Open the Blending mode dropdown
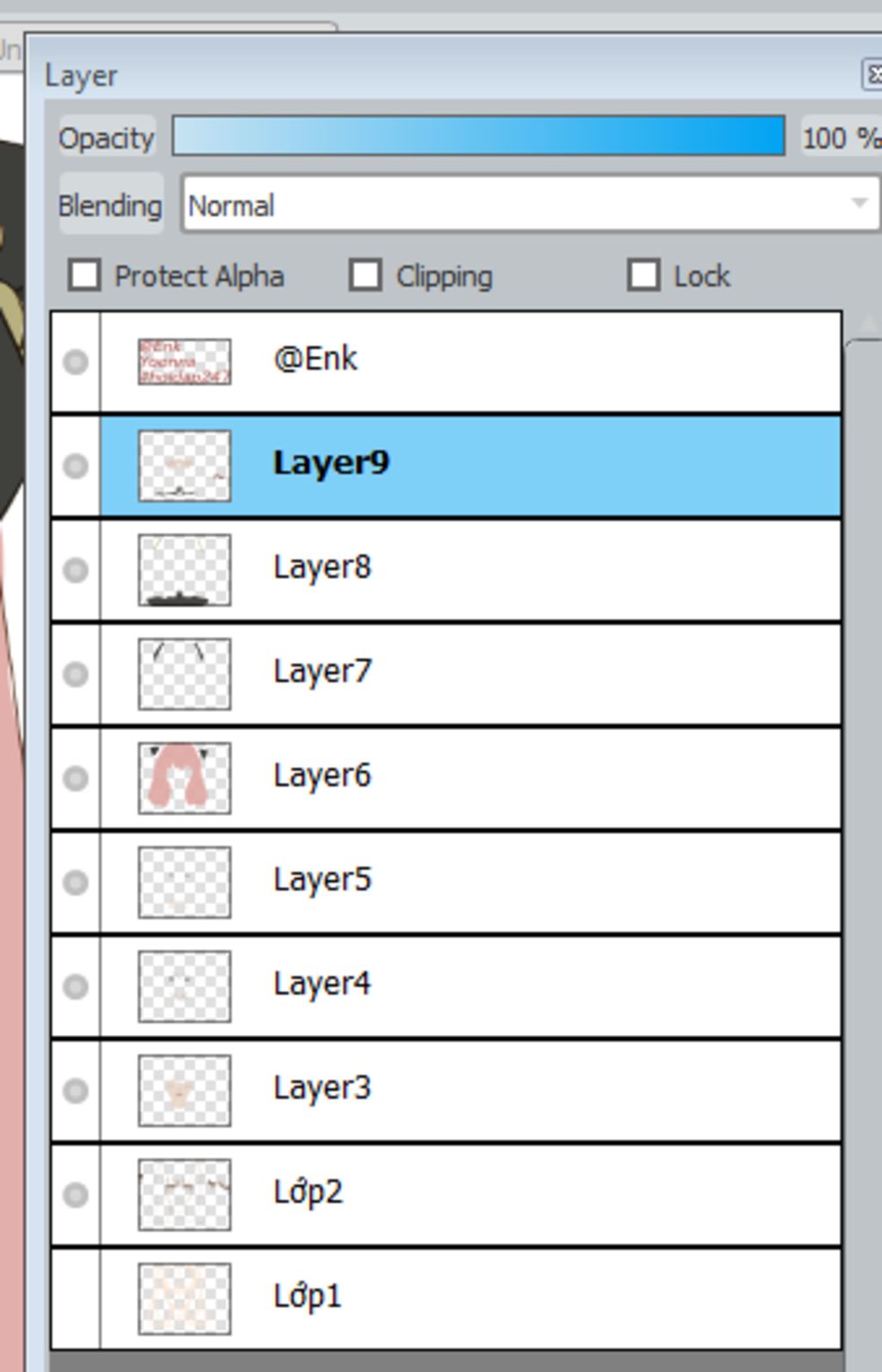This screenshot has height=1372, width=882. click(531, 204)
